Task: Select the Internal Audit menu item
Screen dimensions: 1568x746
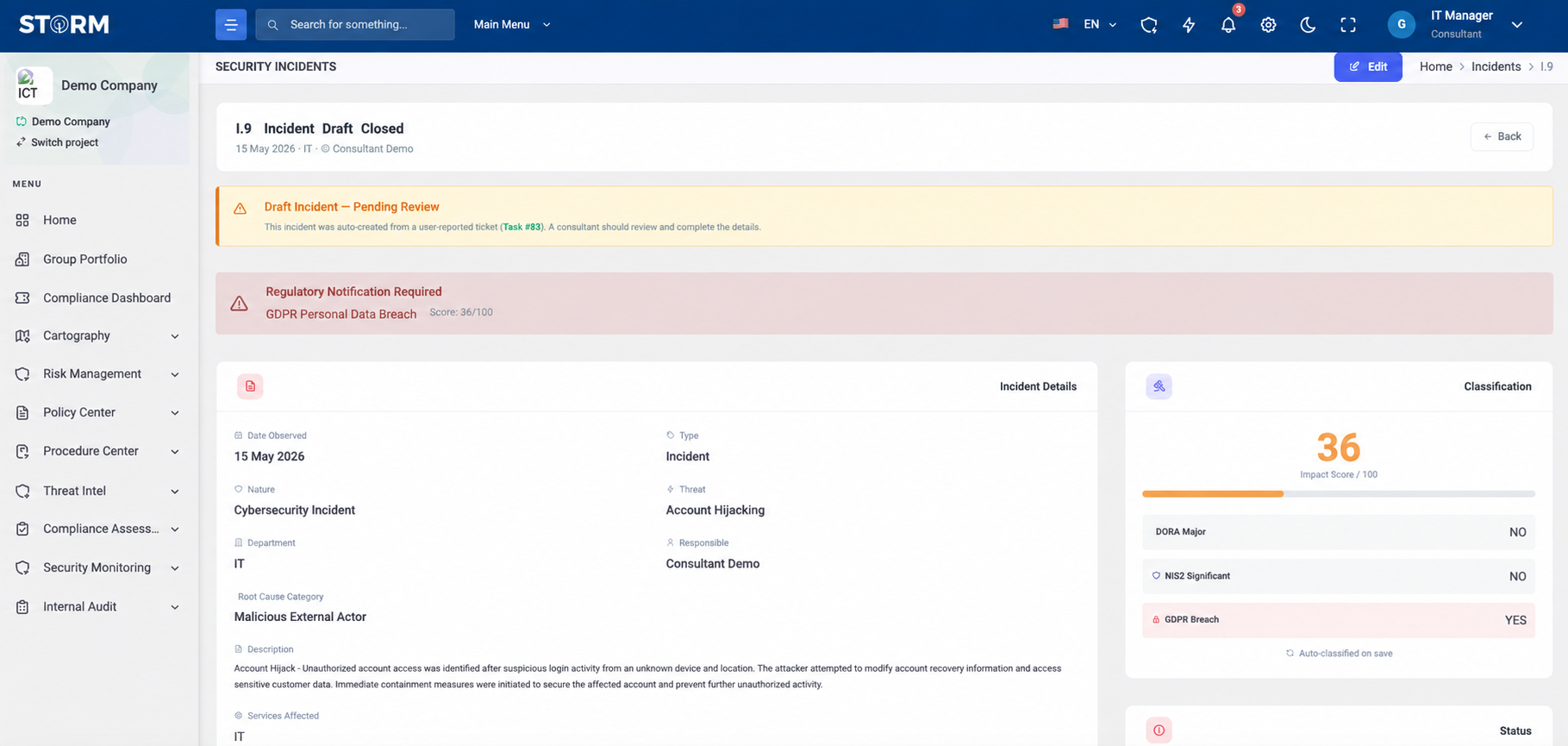Action: 79,606
